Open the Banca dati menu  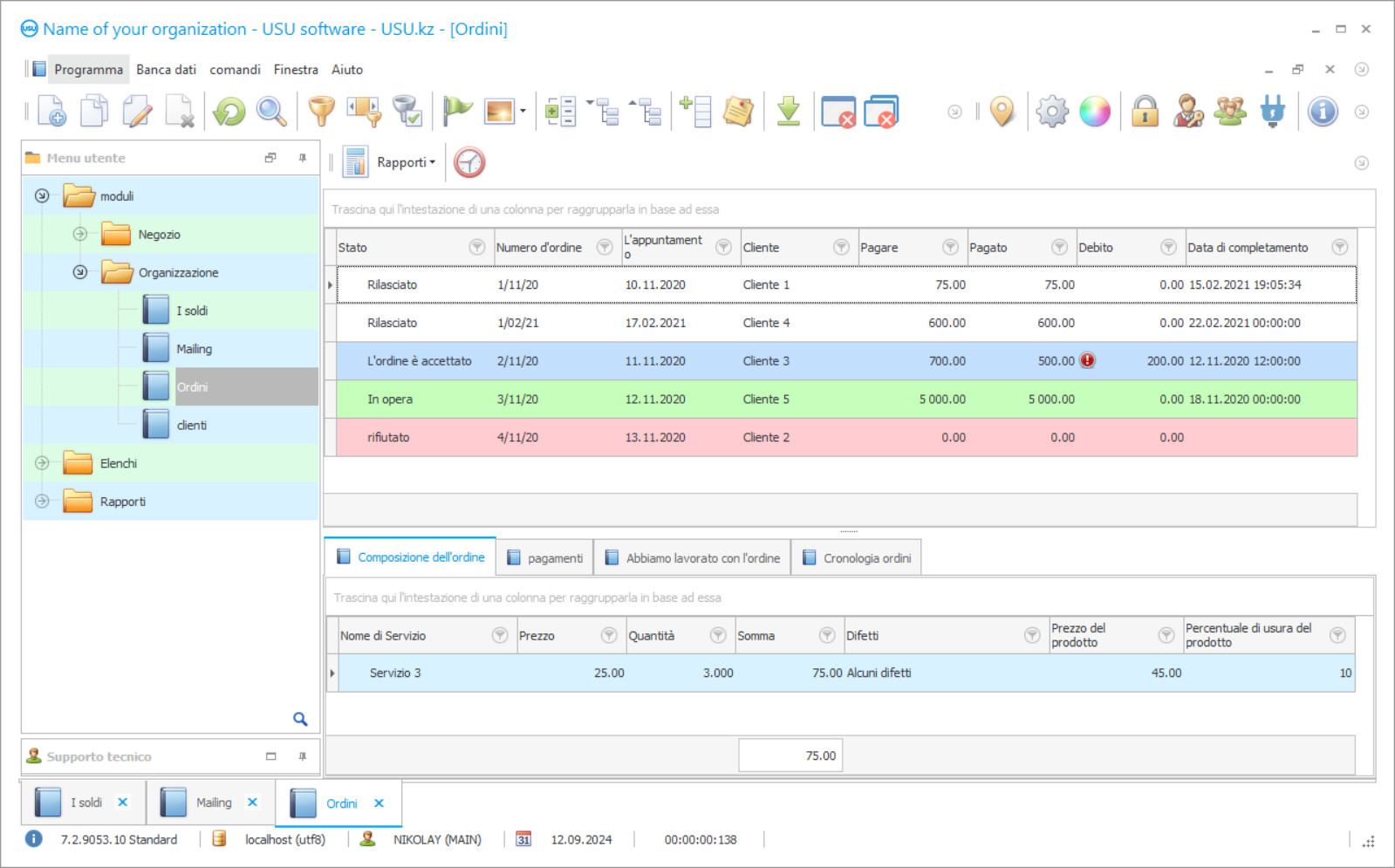pos(166,70)
